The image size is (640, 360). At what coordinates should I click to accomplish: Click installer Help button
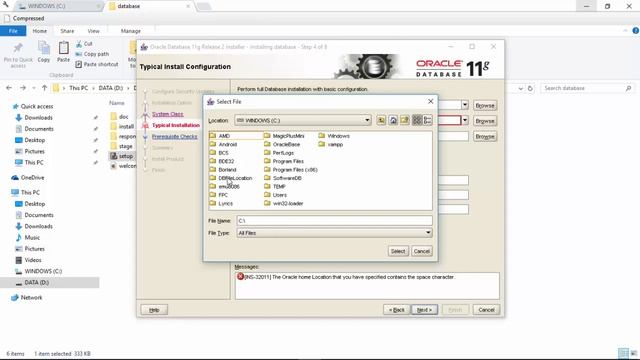click(x=154, y=310)
